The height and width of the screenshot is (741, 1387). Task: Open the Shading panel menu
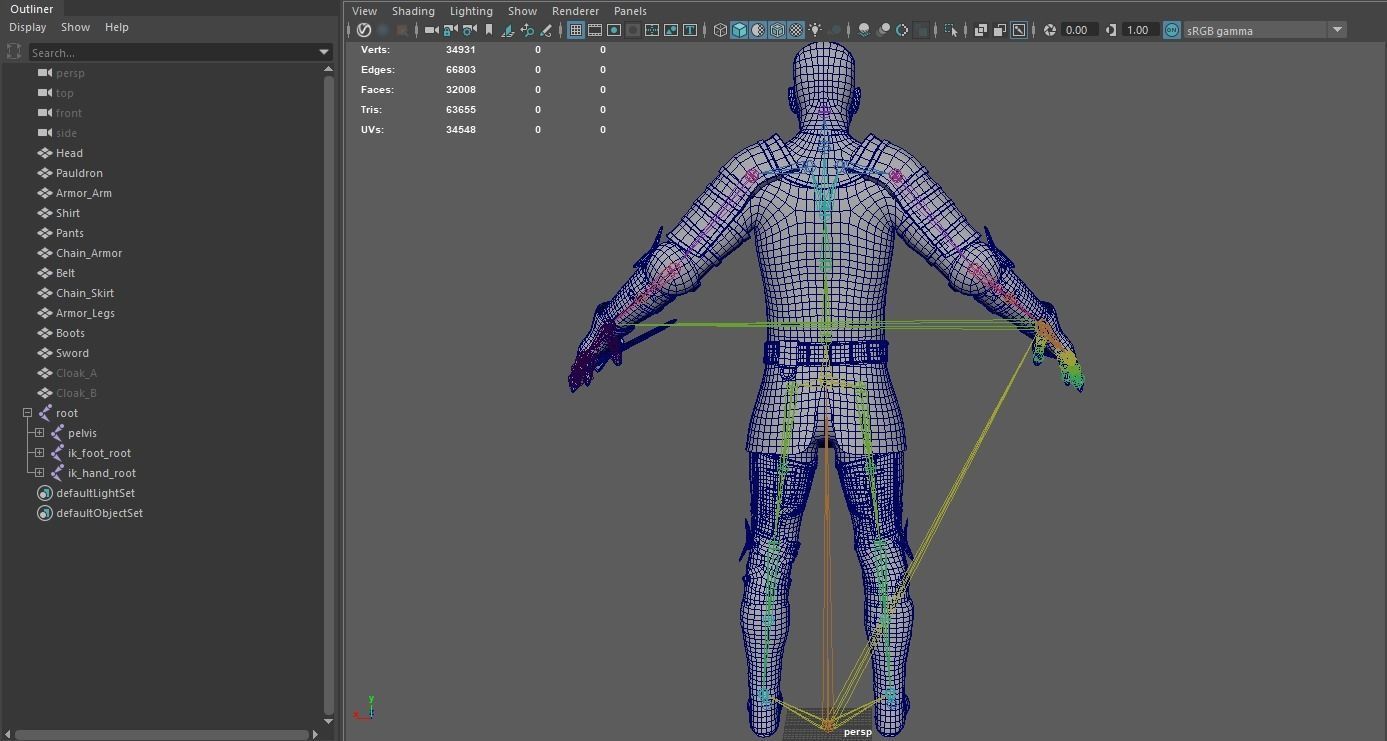pyautogui.click(x=412, y=11)
